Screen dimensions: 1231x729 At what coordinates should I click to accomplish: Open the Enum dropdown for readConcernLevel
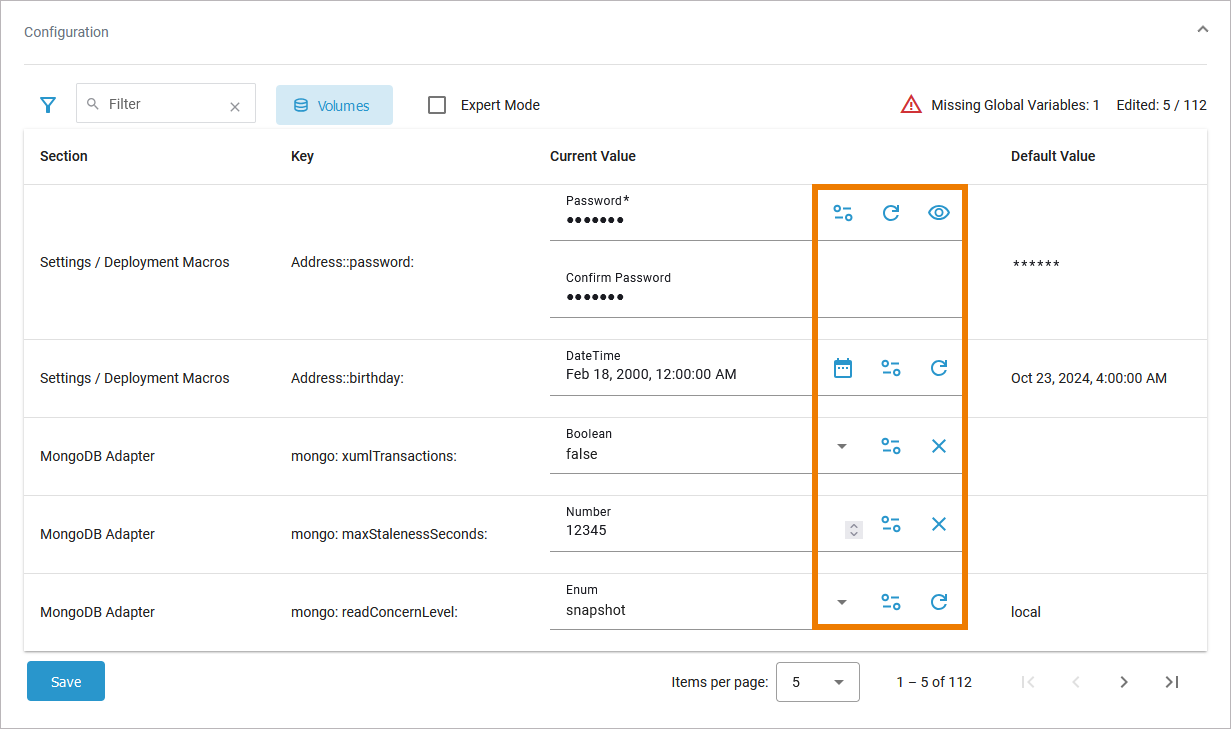pyautogui.click(x=842, y=602)
